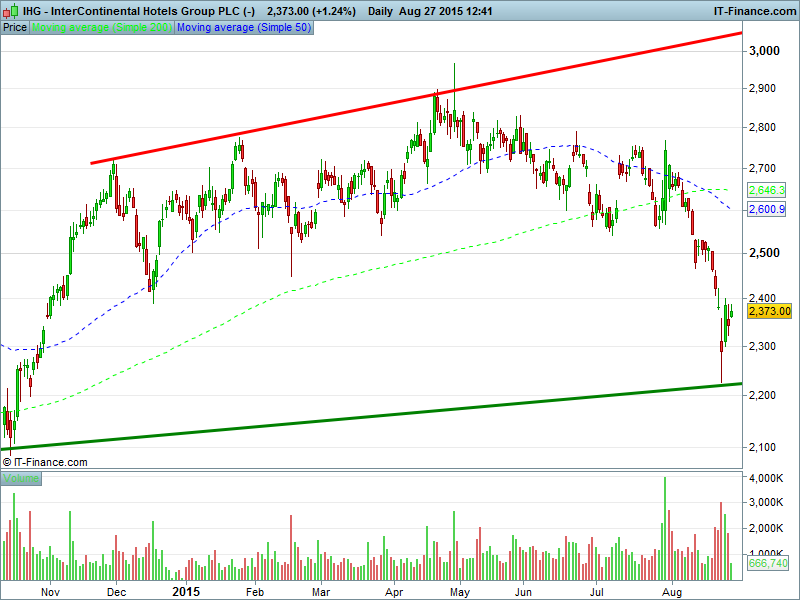Click the 666,740 volume value tag

768,565
